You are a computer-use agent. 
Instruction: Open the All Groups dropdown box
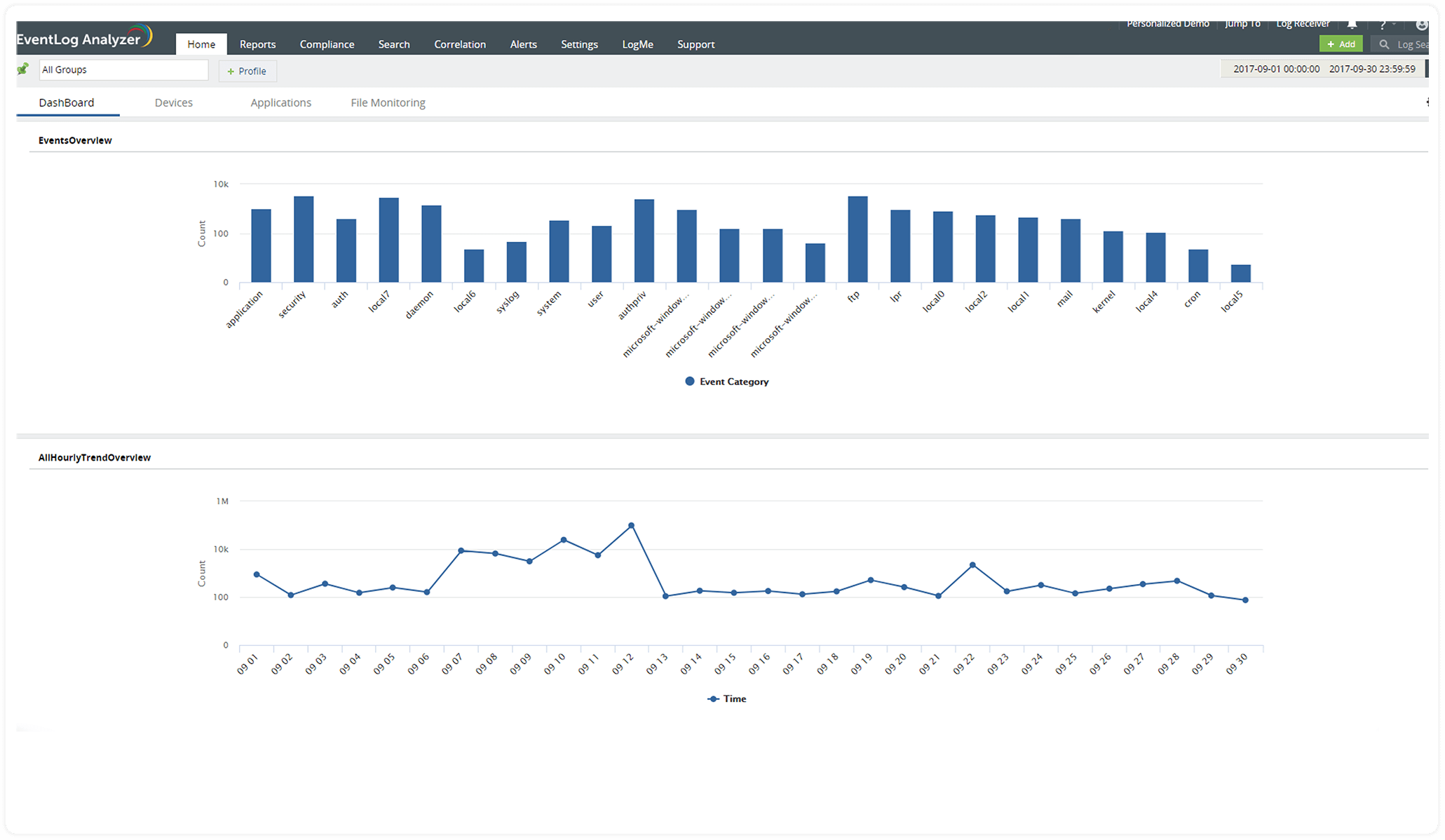123,69
